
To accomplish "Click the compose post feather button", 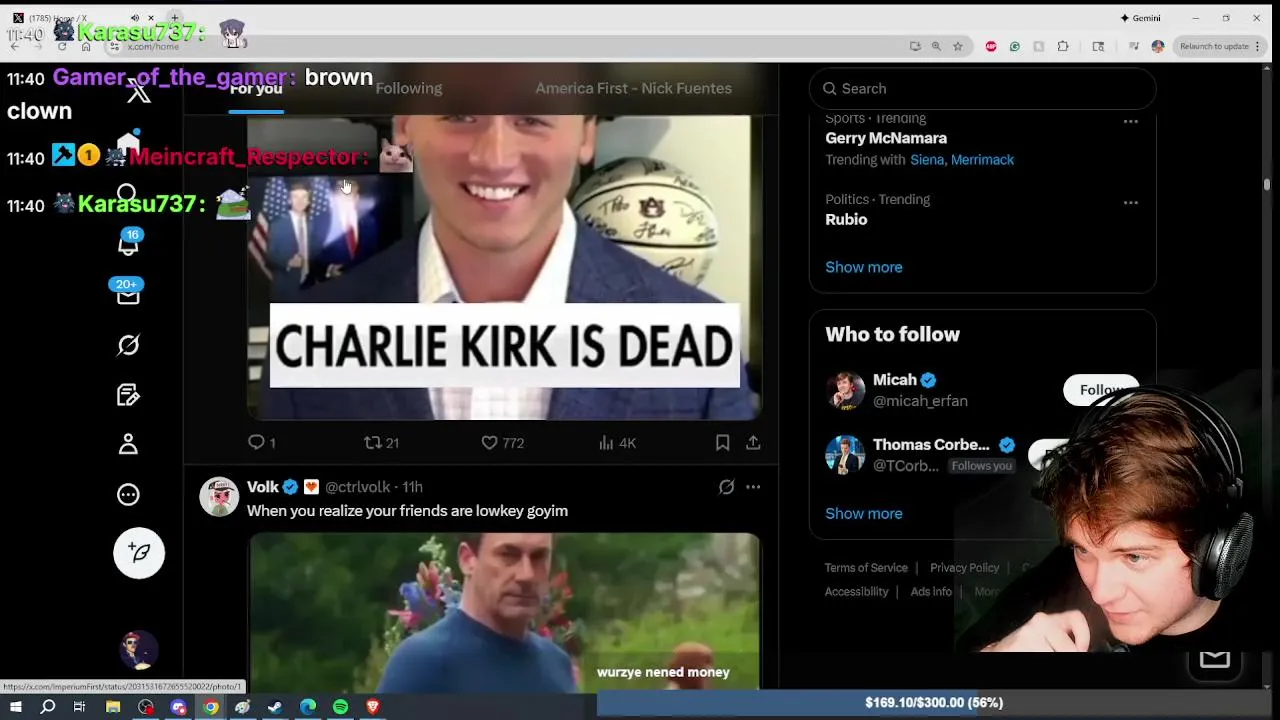I will pyautogui.click(x=139, y=553).
